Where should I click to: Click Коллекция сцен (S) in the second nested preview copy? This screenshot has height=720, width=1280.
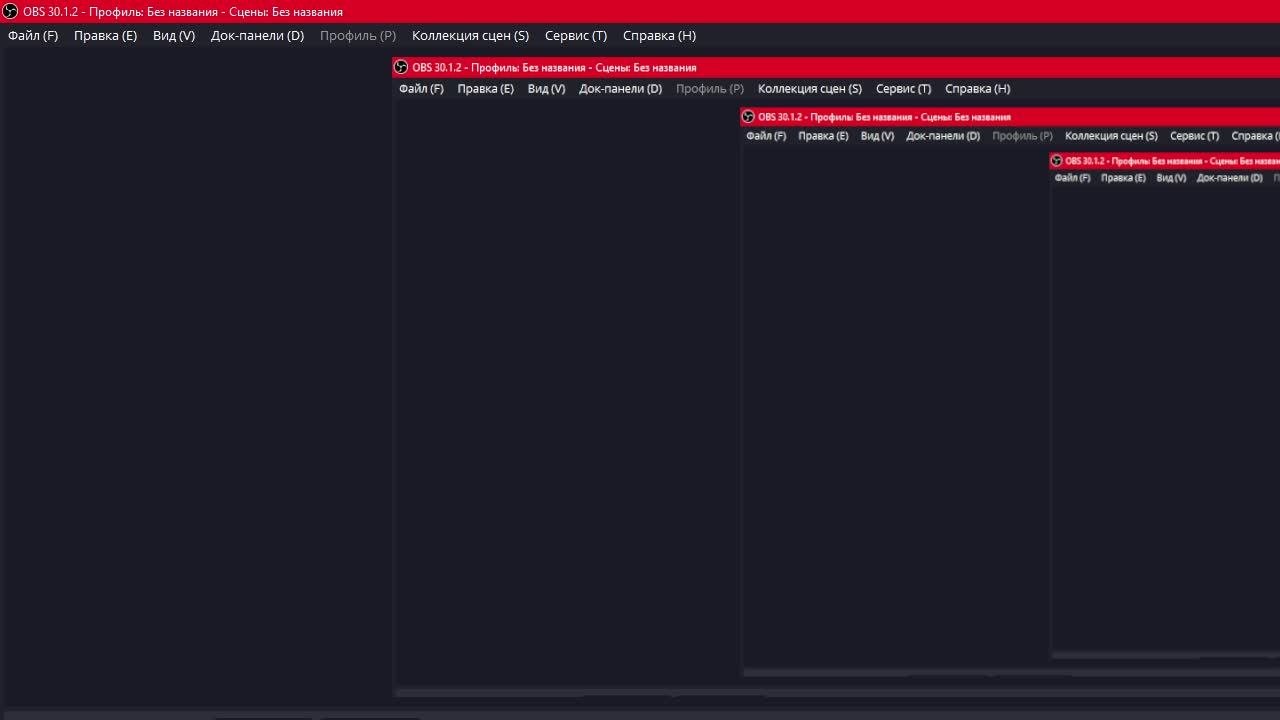point(1111,136)
